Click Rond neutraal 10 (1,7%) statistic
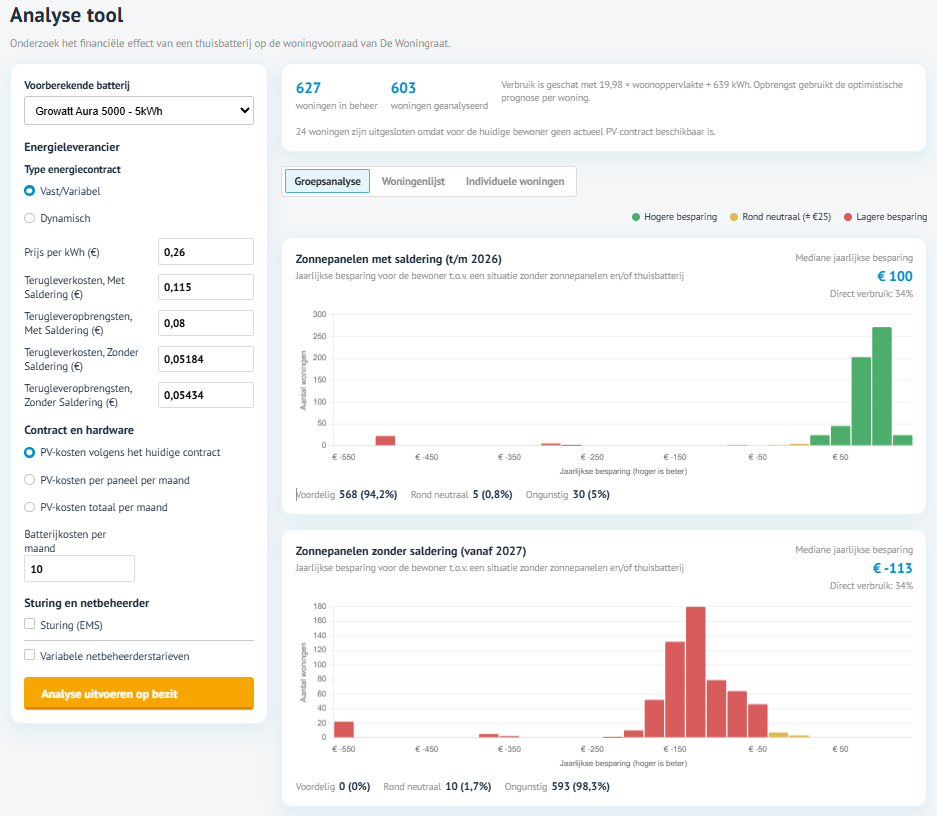Screen dimensions: 937x816 tap(437, 787)
